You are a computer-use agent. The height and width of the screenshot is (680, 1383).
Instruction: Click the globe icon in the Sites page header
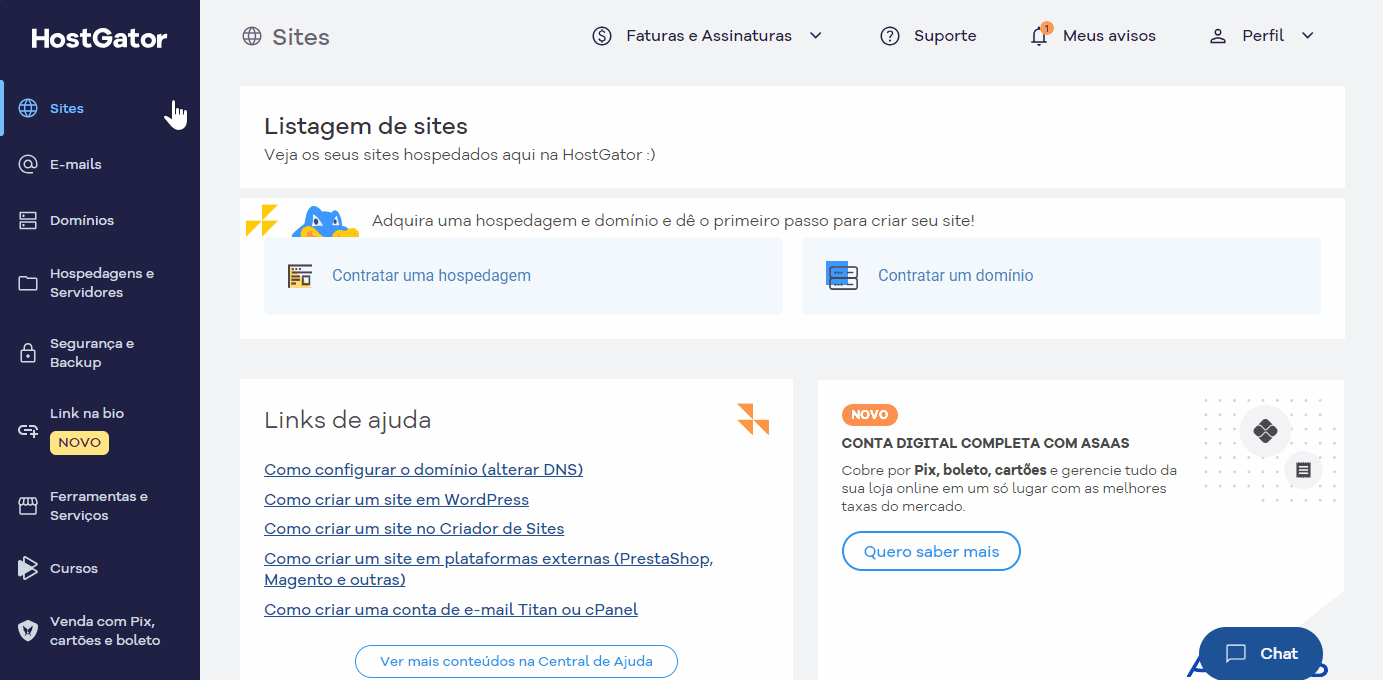click(252, 37)
